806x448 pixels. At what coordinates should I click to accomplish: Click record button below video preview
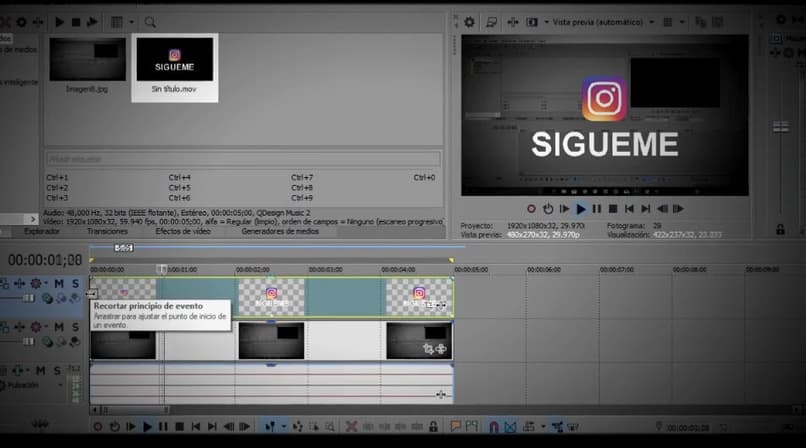coord(532,209)
